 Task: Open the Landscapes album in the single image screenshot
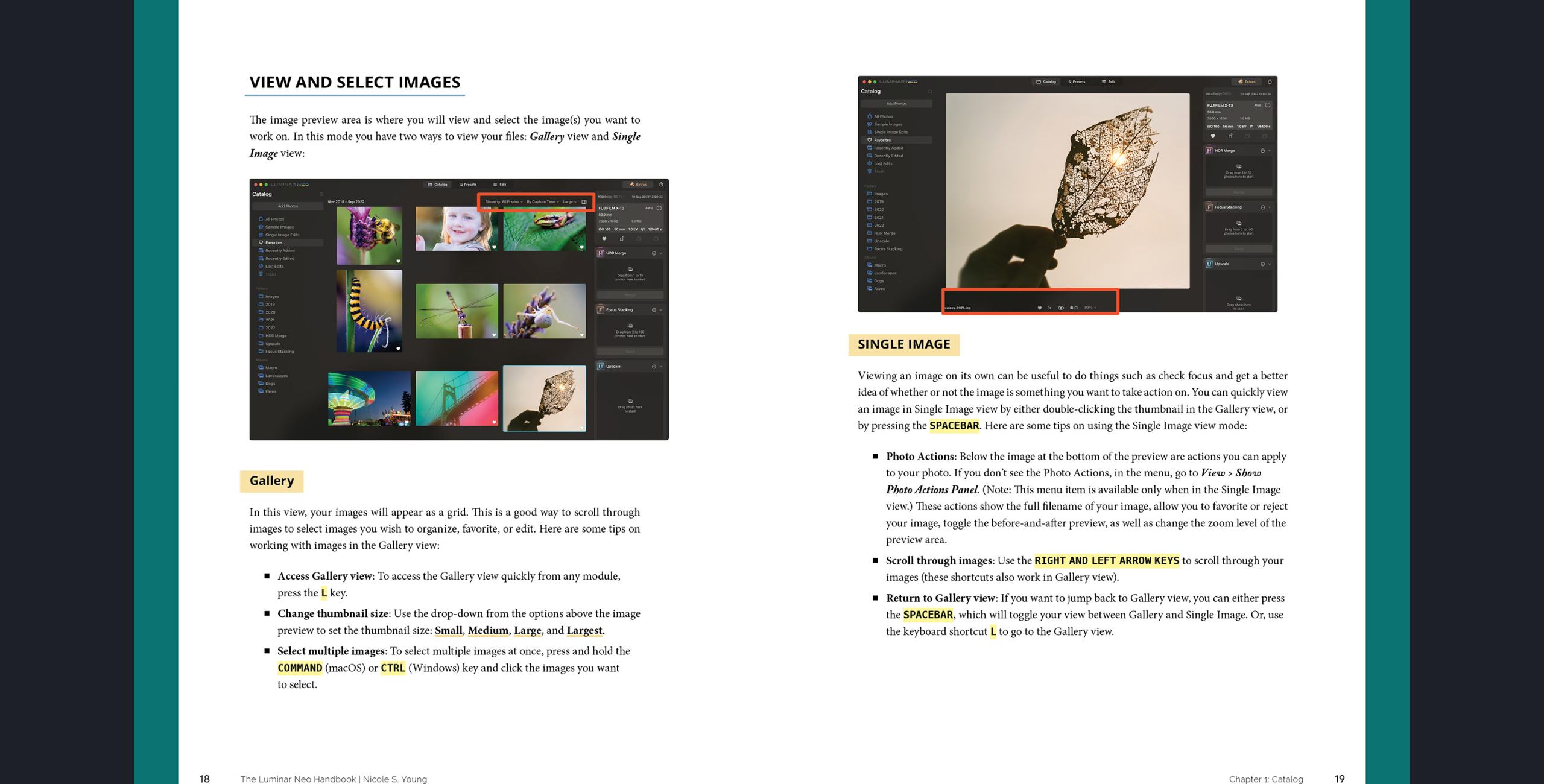click(882, 273)
